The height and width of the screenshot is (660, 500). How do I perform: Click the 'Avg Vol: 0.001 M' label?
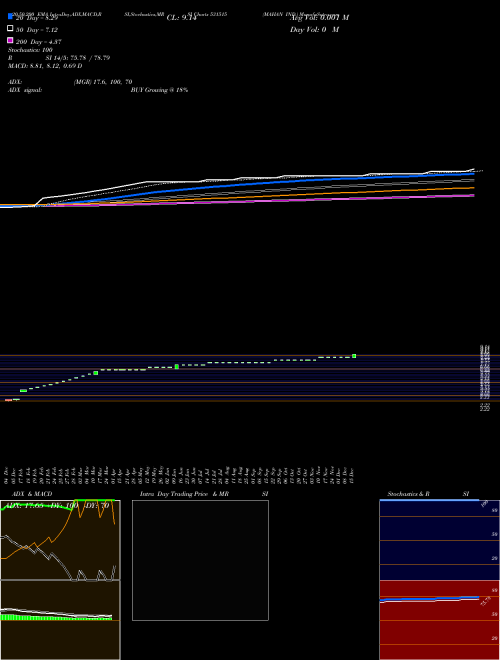319,18
